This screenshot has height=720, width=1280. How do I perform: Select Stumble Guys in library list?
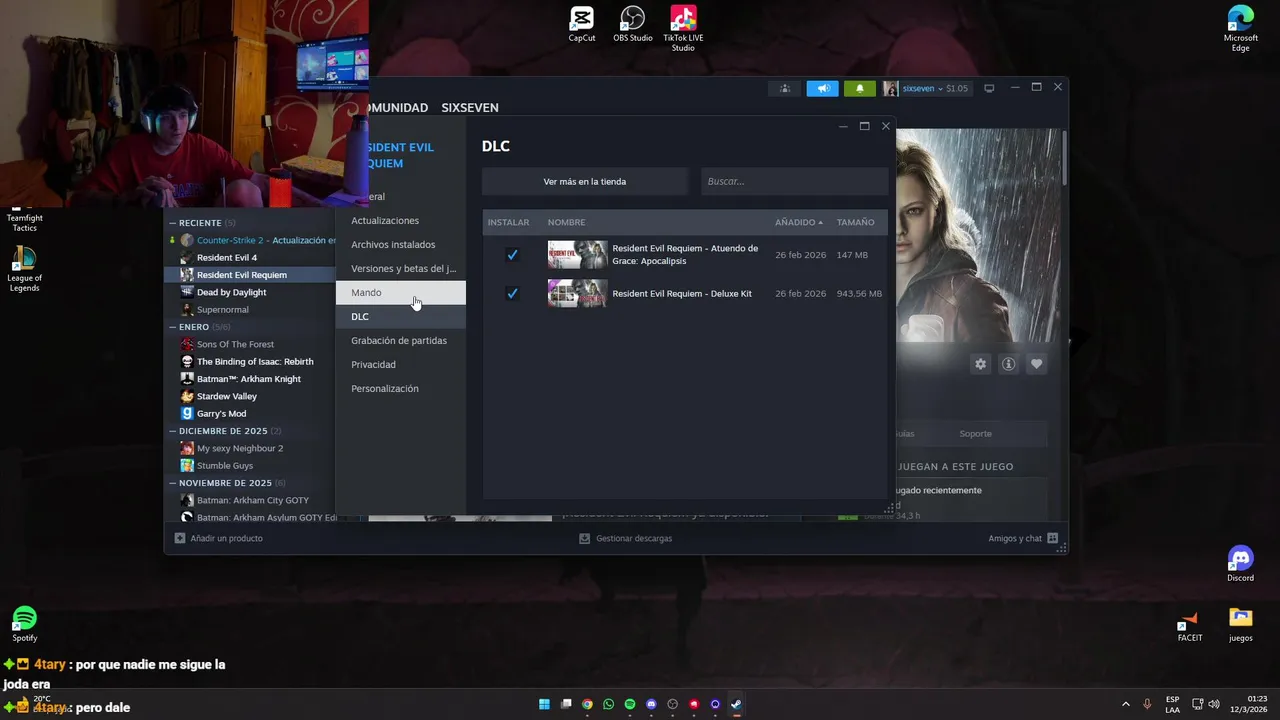(x=251, y=465)
